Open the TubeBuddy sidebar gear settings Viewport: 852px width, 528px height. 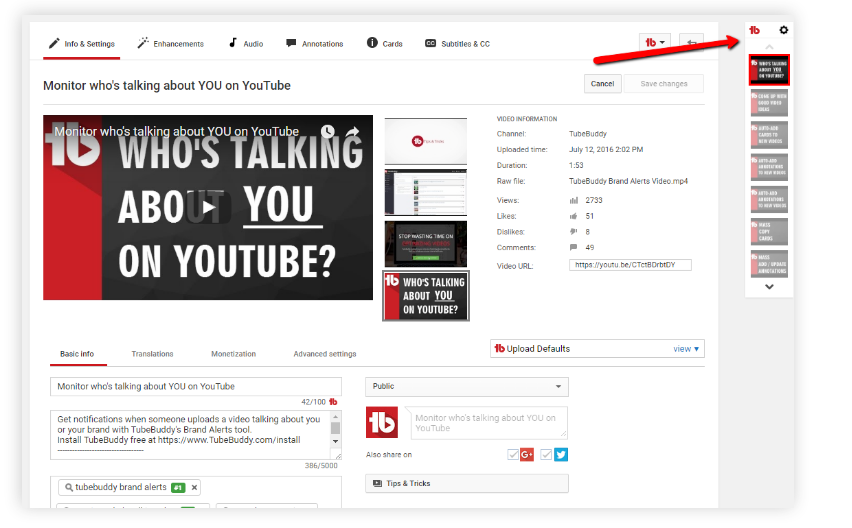(784, 30)
